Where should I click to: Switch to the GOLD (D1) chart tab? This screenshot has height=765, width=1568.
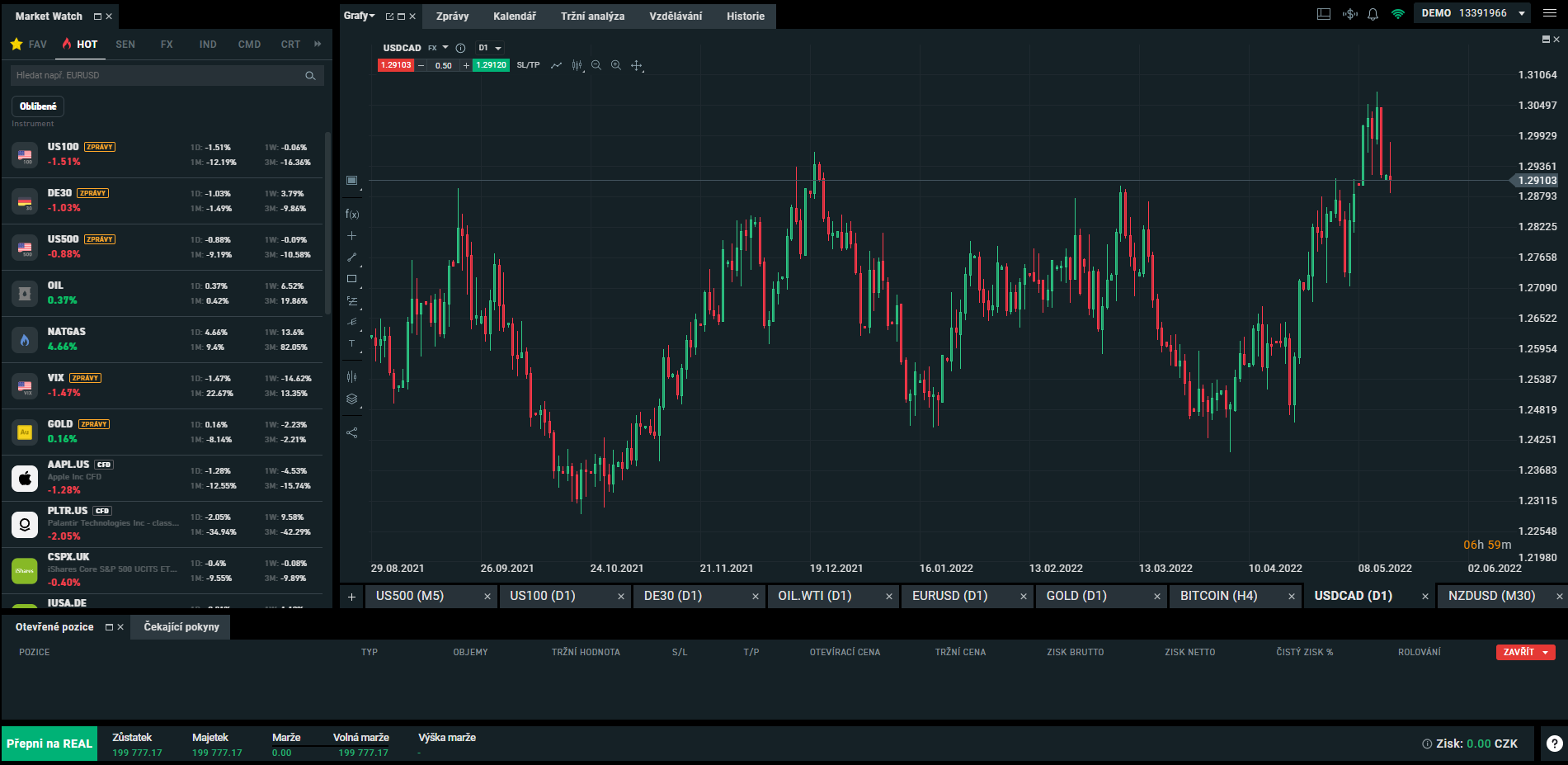pos(1076,596)
